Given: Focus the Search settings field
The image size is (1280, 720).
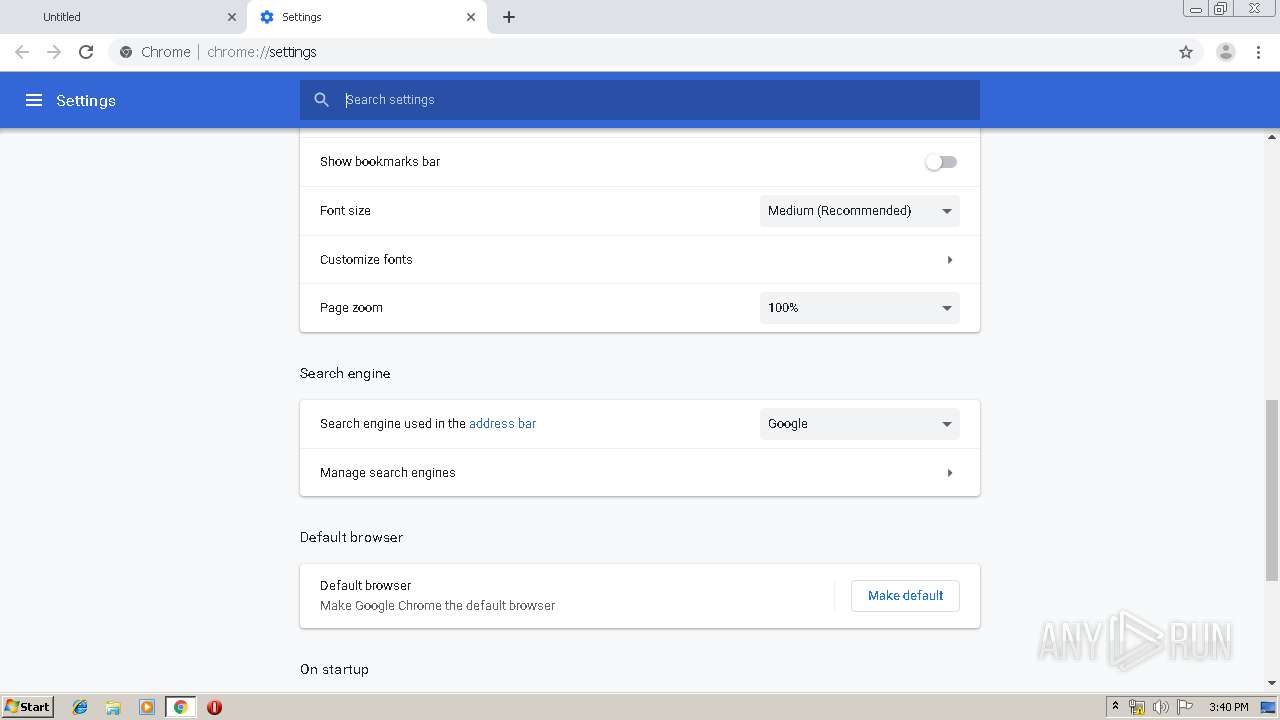Looking at the screenshot, I should coord(640,100).
